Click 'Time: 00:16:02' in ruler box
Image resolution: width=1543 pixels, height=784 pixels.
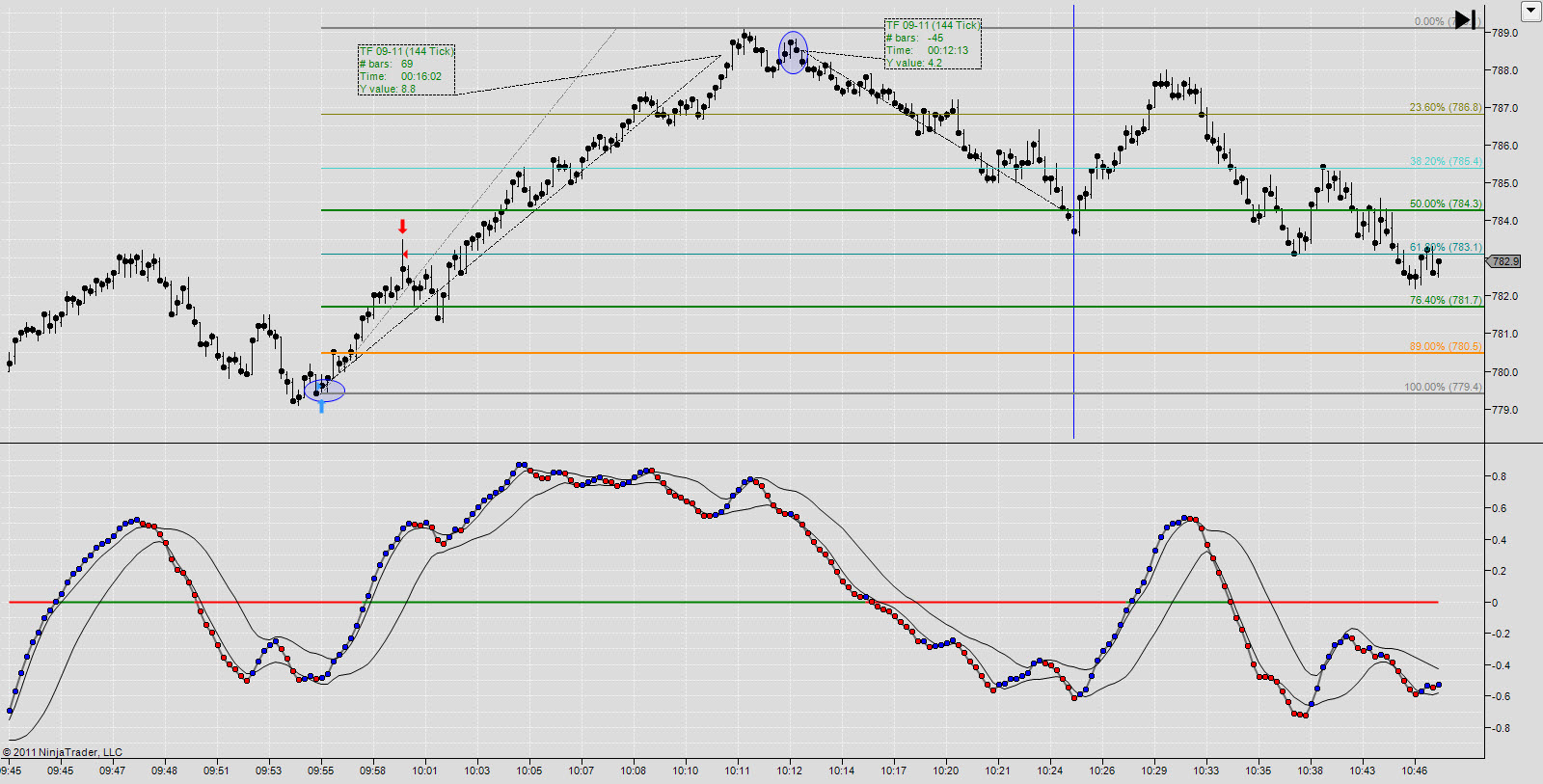click(401, 76)
